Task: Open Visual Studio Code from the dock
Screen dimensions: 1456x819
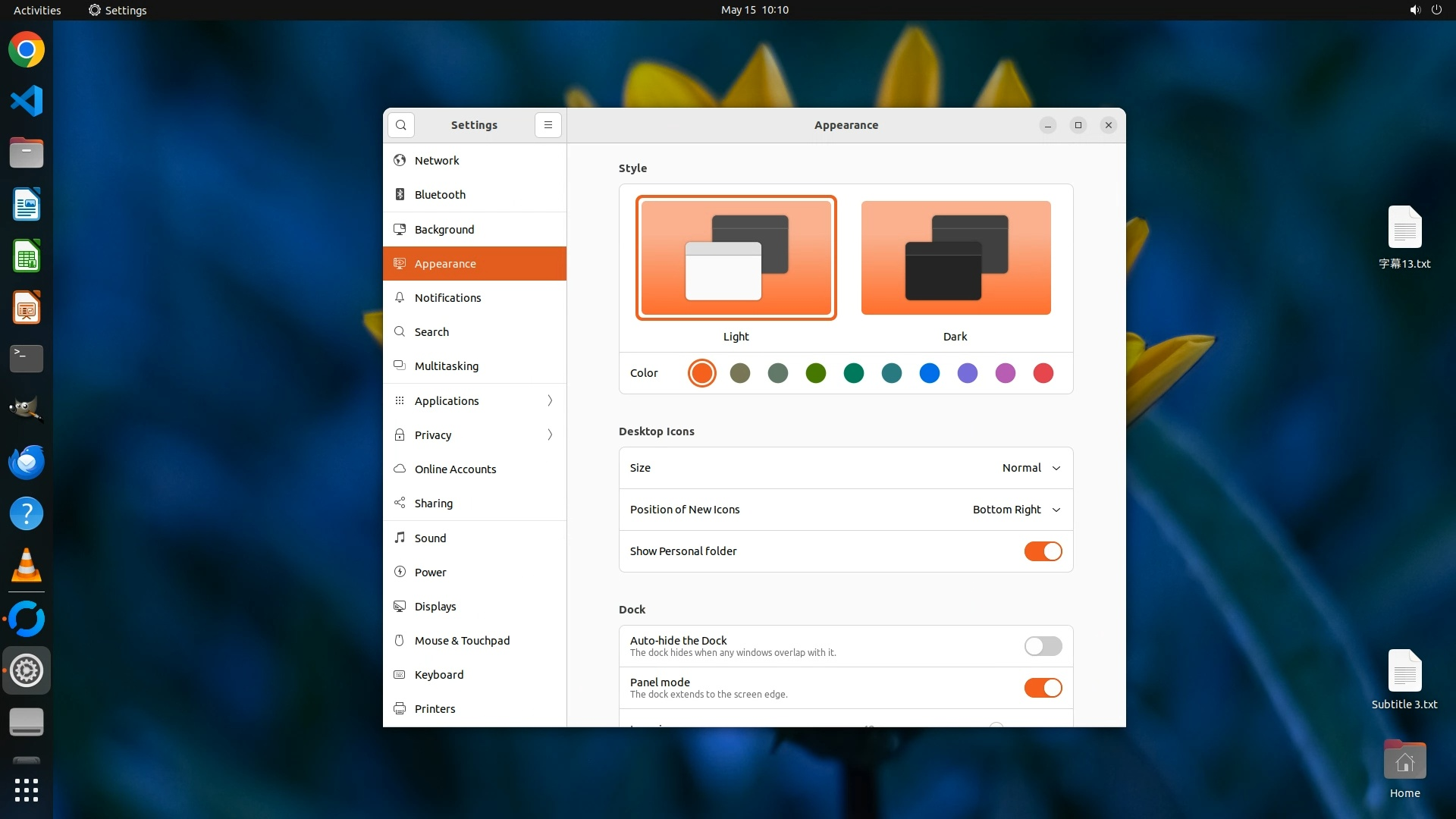Action: (27, 101)
